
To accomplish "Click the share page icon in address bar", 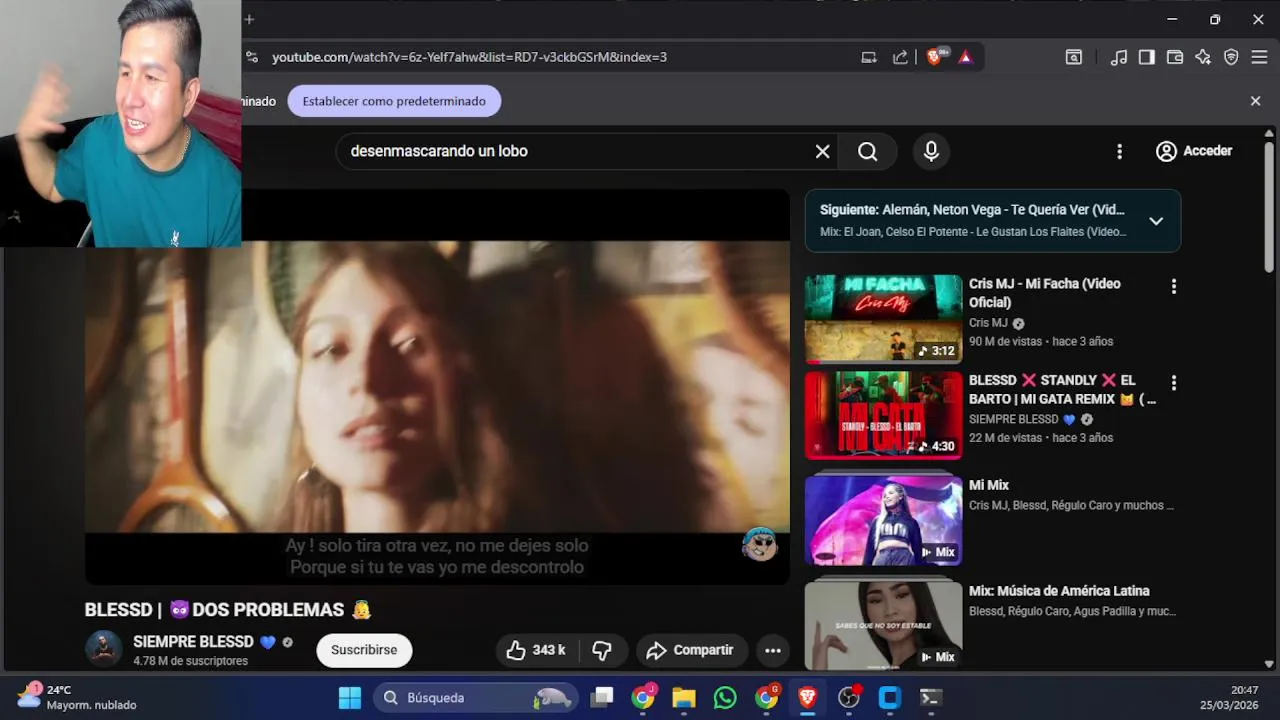I will point(900,57).
